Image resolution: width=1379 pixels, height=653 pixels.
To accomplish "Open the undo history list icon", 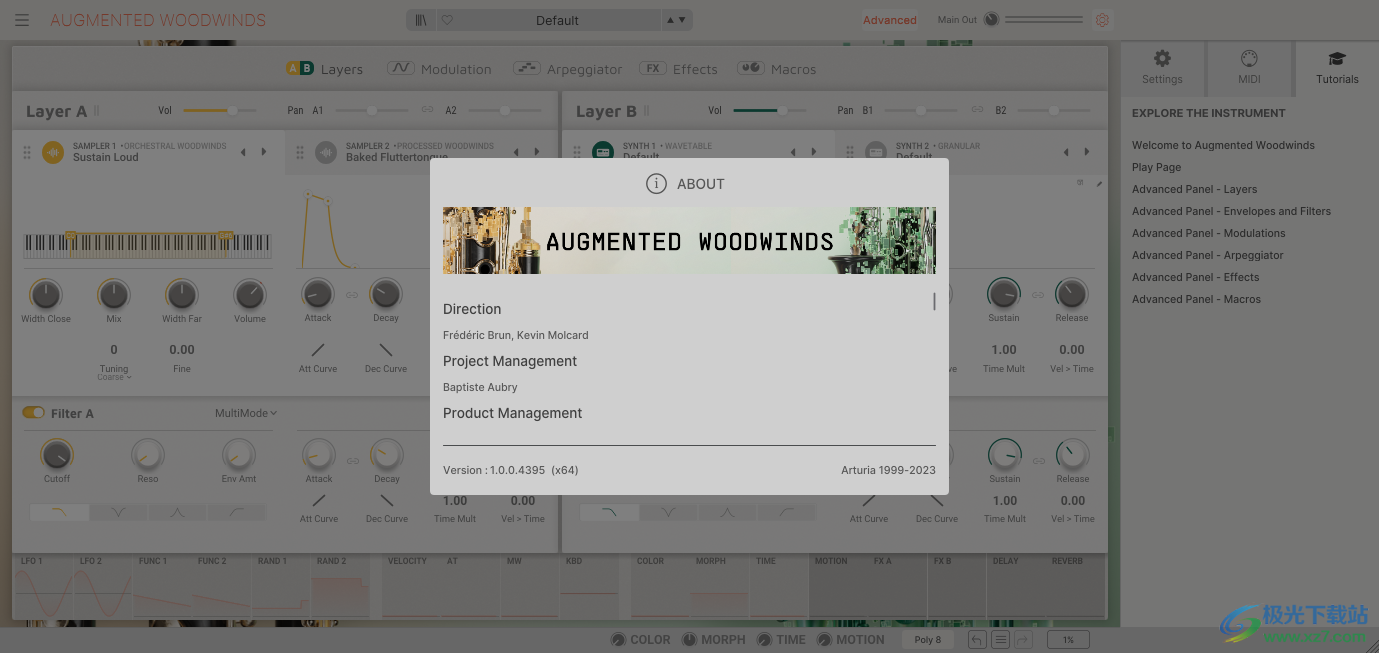I will tap(1000, 638).
